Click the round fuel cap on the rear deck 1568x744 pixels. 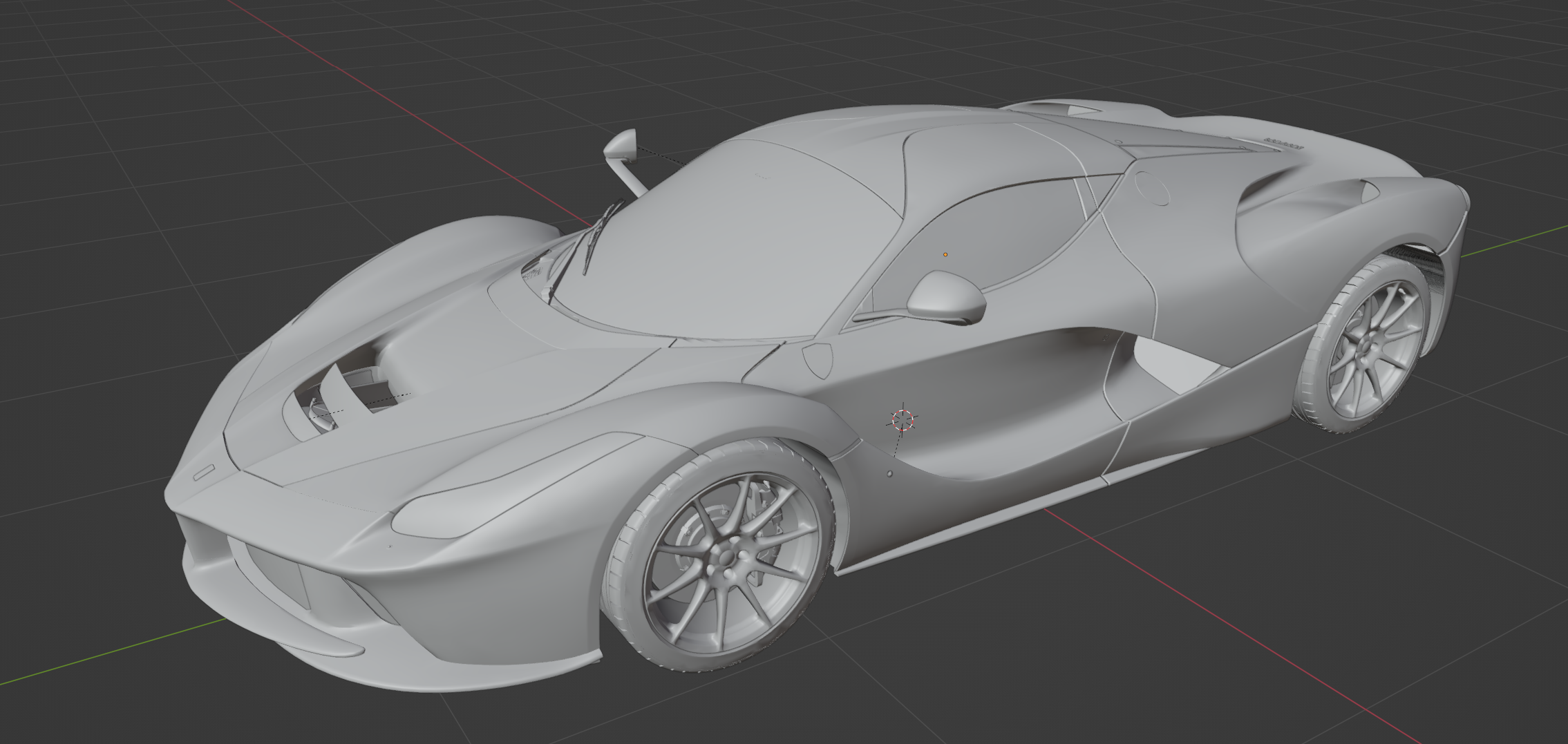tap(1152, 187)
